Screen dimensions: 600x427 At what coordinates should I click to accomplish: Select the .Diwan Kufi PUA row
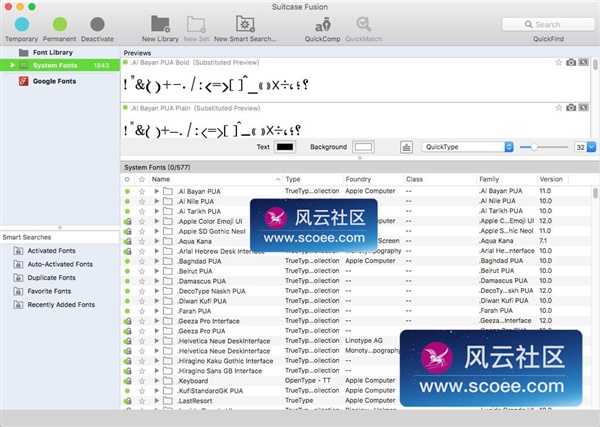pyautogui.click(x=356, y=301)
